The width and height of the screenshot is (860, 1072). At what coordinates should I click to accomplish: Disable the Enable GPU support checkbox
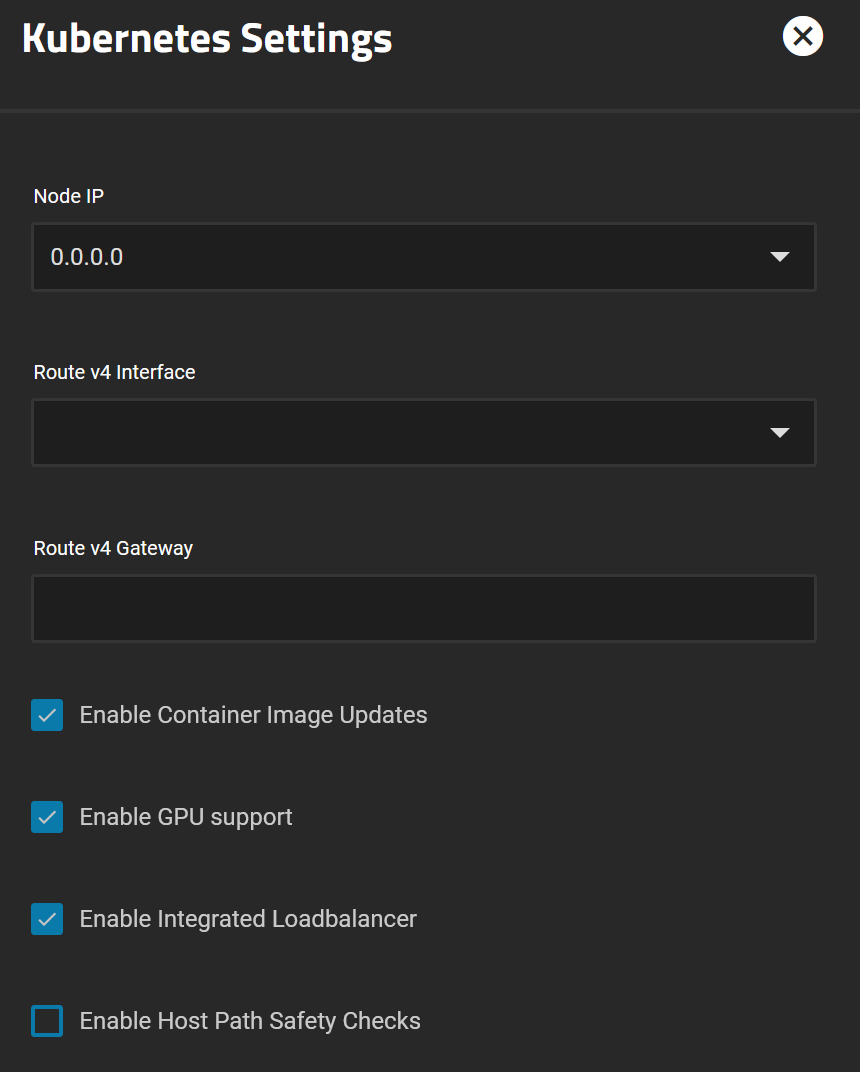pyautogui.click(x=47, y=817)
